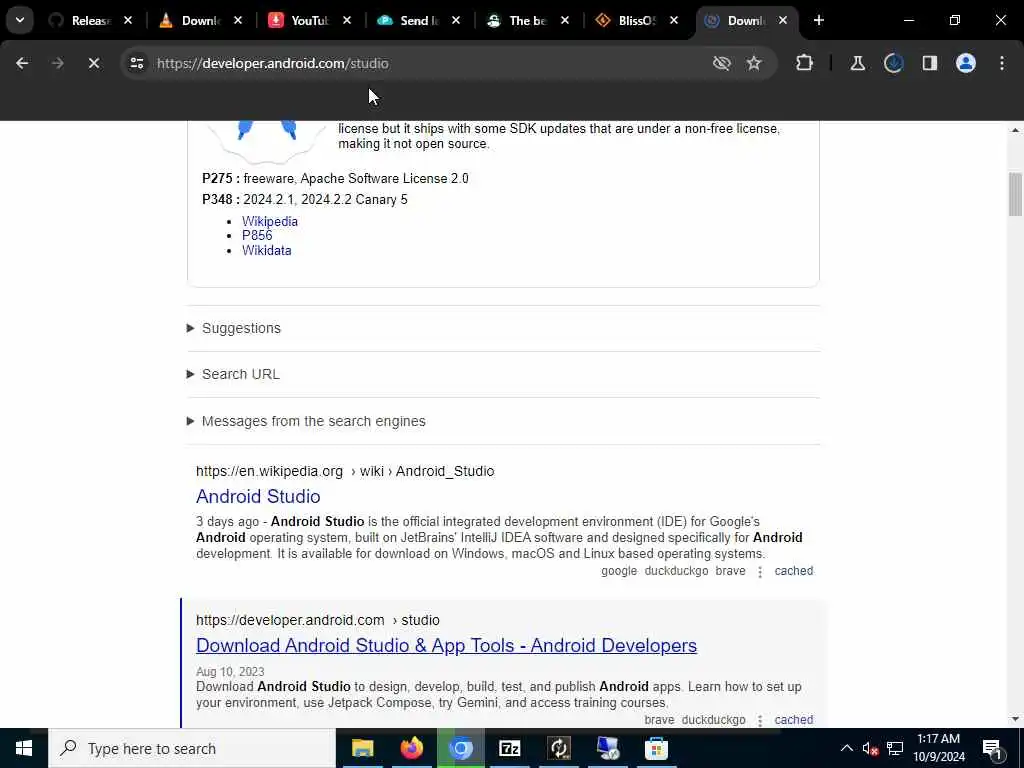This screenshot has height=768, width=1024.
Task: Stop page loading with the X button
Action: click(93, 63)
